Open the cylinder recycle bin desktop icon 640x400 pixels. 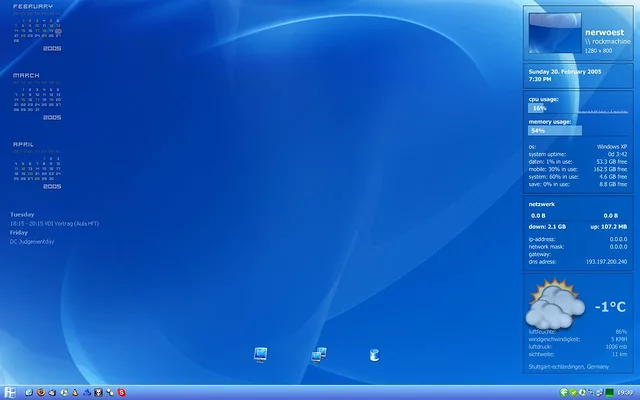[374, 355]
